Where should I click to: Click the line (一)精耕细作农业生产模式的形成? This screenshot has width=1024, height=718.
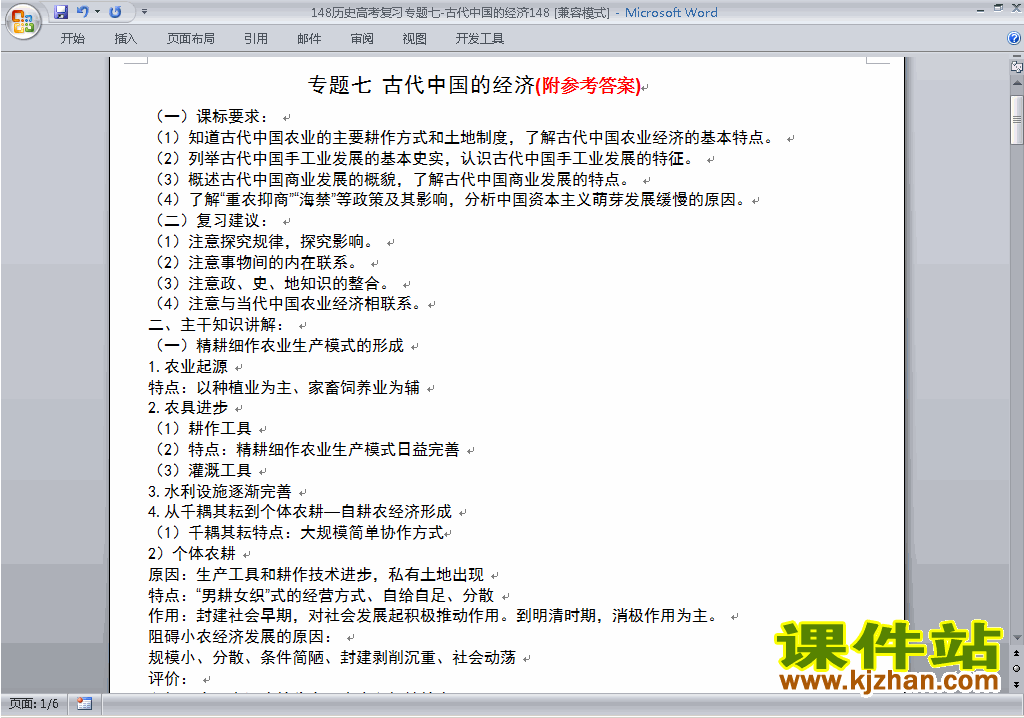(x=280, y=345)
